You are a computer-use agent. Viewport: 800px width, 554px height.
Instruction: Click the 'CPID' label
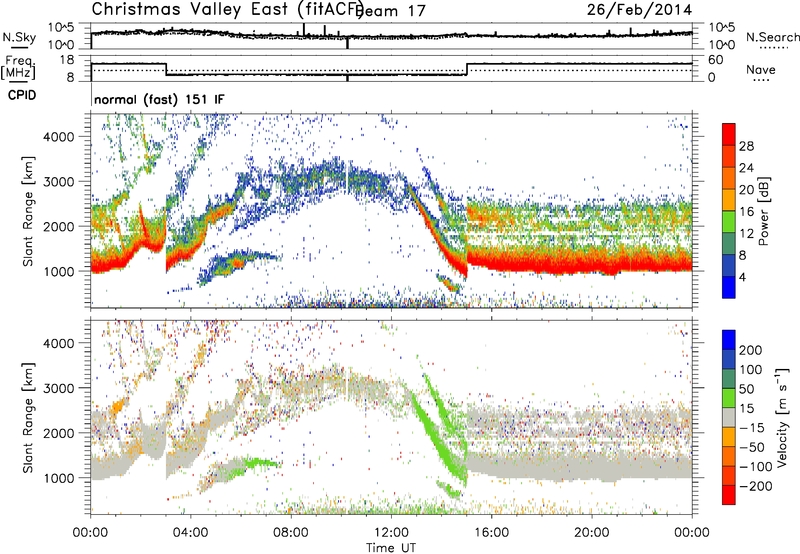click(22, 95)
